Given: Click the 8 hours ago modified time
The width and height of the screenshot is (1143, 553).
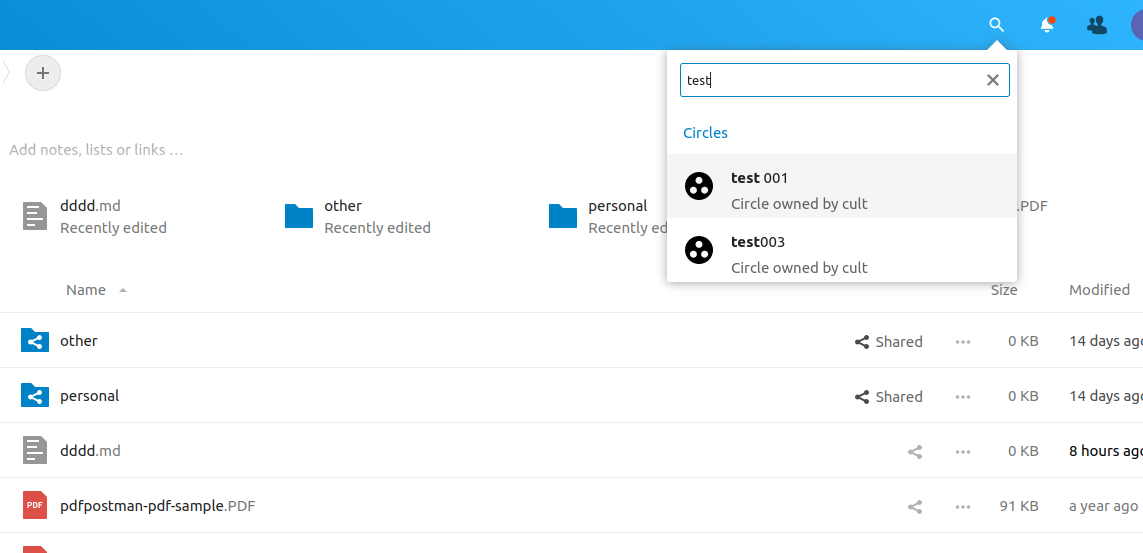Looking at the screenshot, I should (x=1106, y=451).
